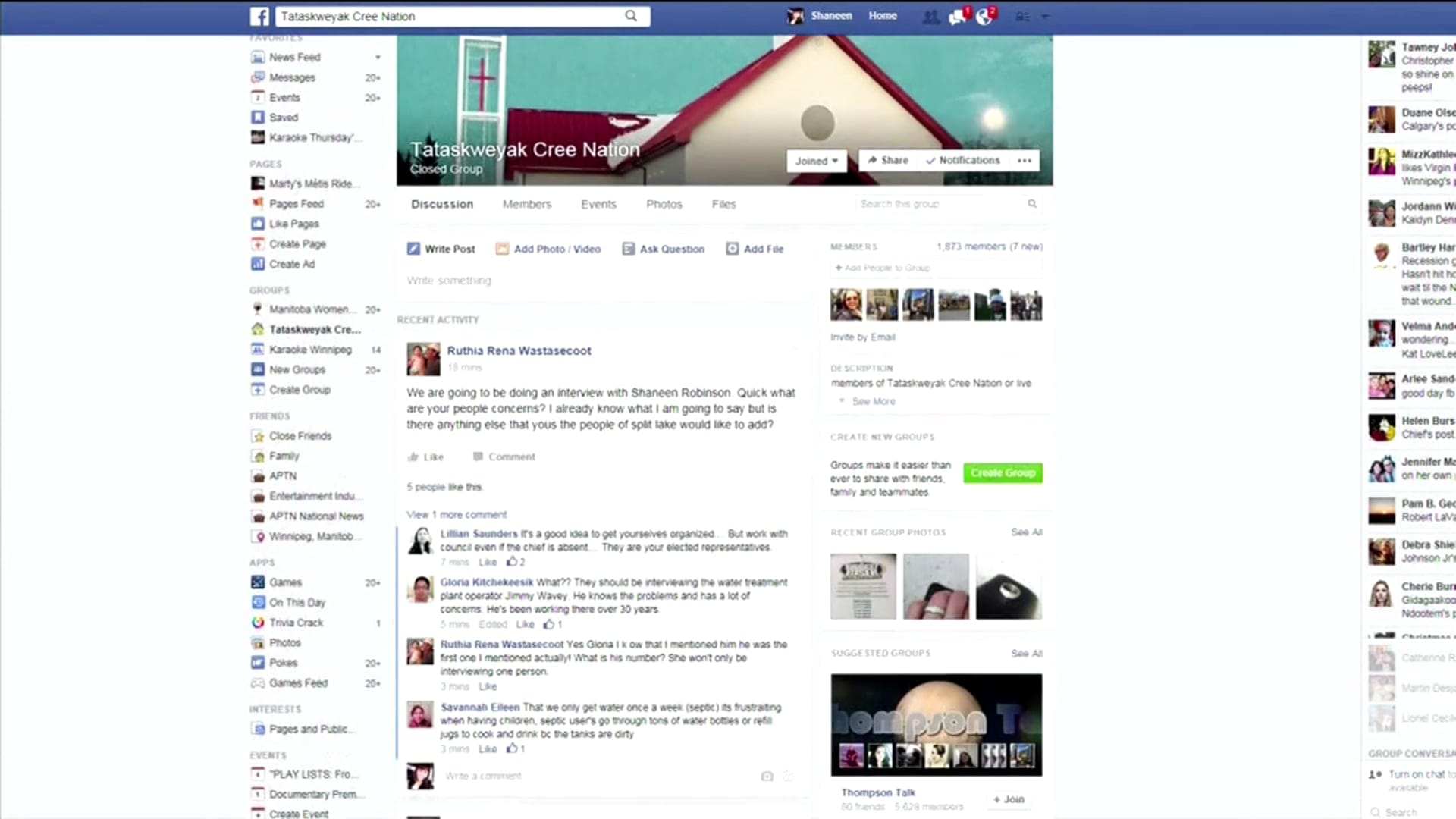Open Pokes in sidebar

point(283,663)
